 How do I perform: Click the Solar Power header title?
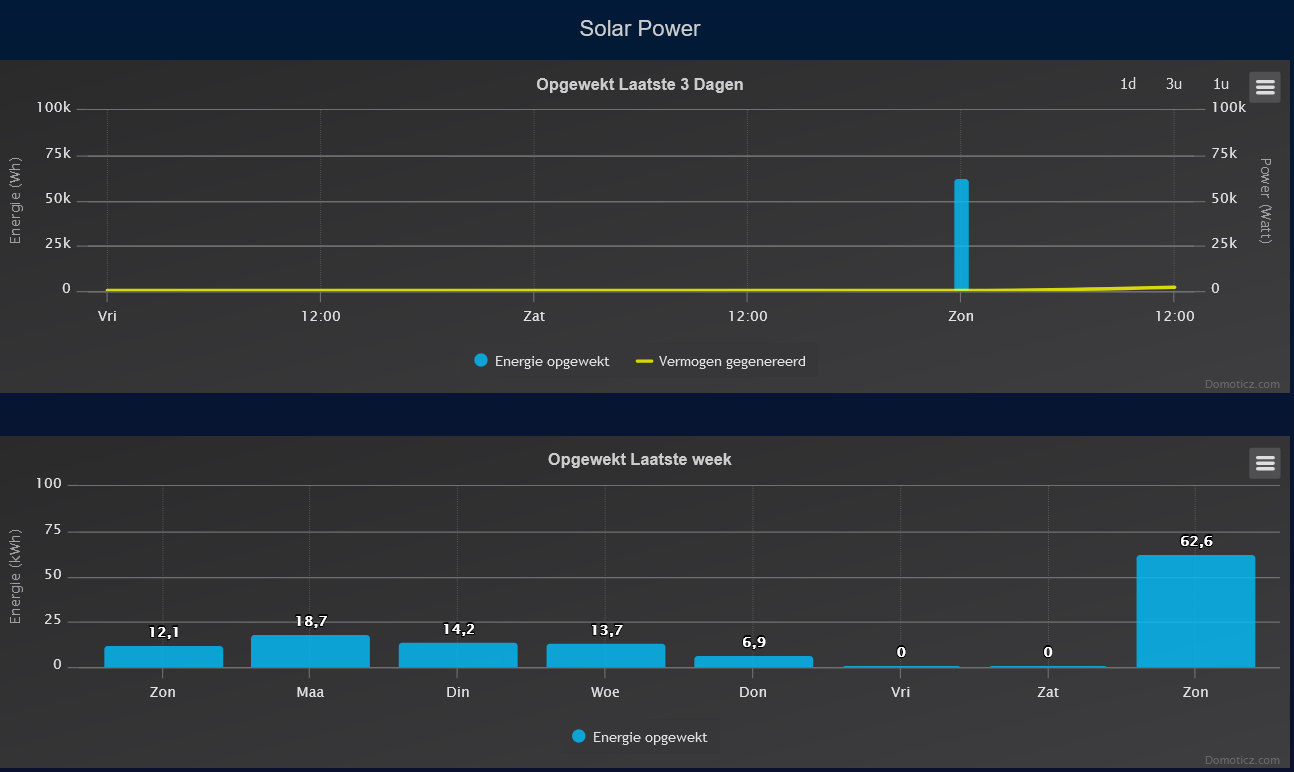(640, 28)
